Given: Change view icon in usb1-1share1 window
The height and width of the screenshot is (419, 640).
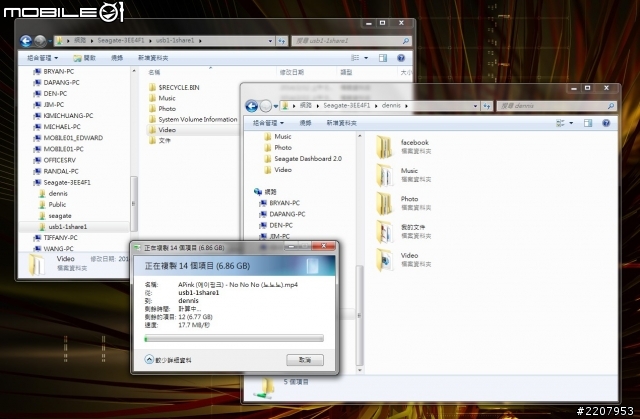Looking at the screenshot, I should coord(356,58).
